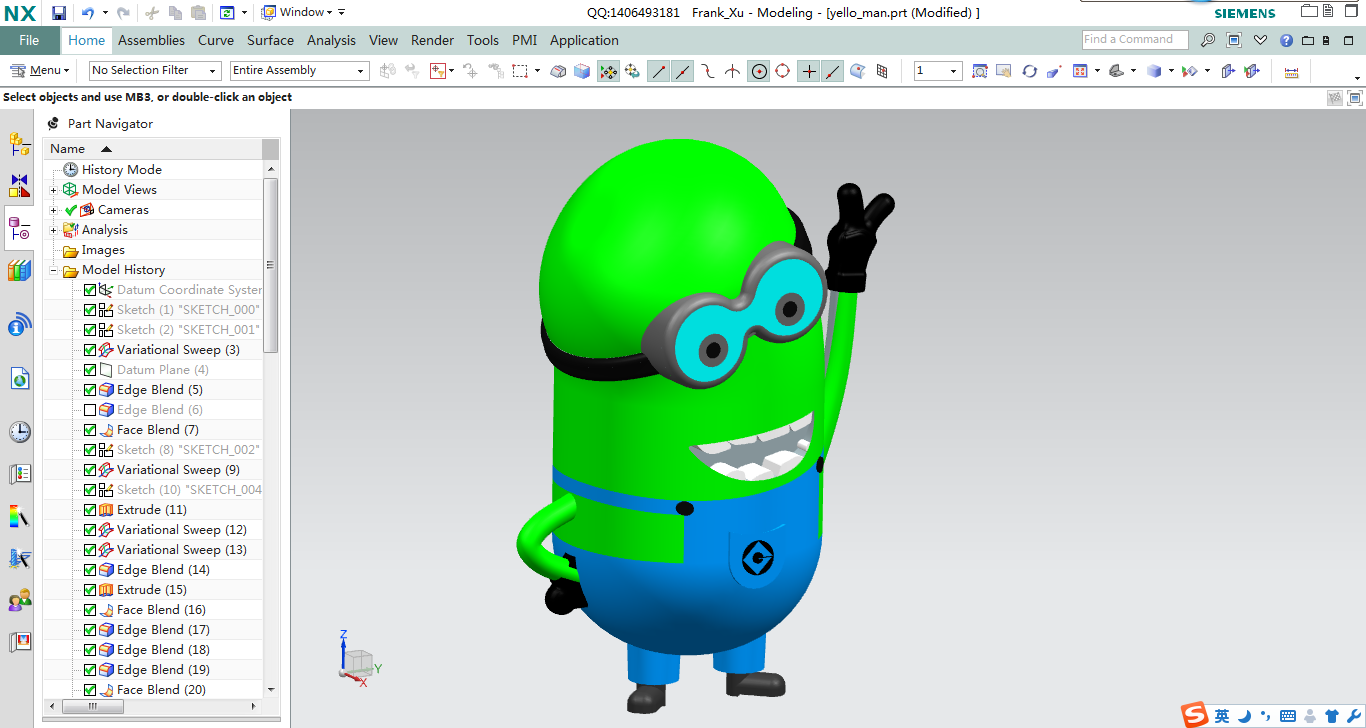Click the File button

tap(29, 40)
